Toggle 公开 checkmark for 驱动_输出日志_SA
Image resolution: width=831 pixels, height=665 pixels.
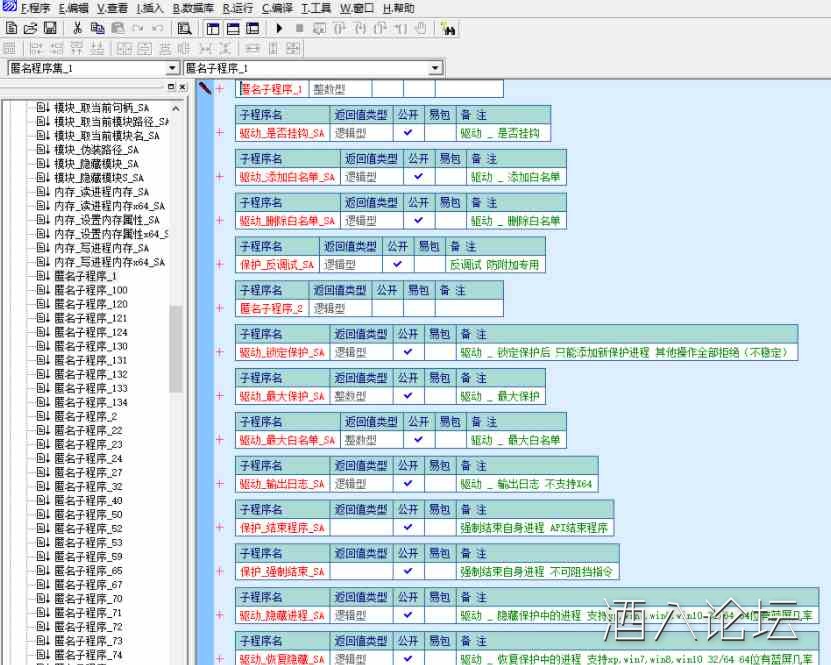(408, 484)
